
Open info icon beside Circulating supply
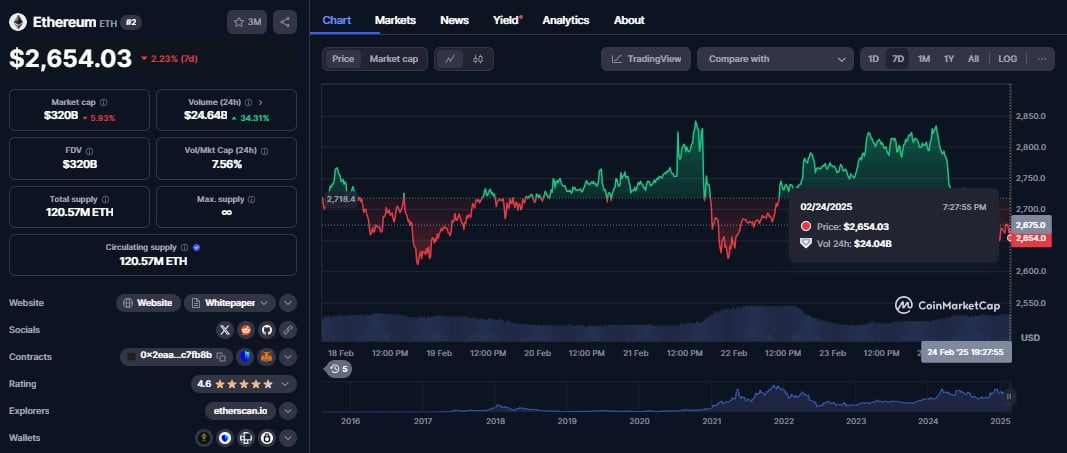184,248
